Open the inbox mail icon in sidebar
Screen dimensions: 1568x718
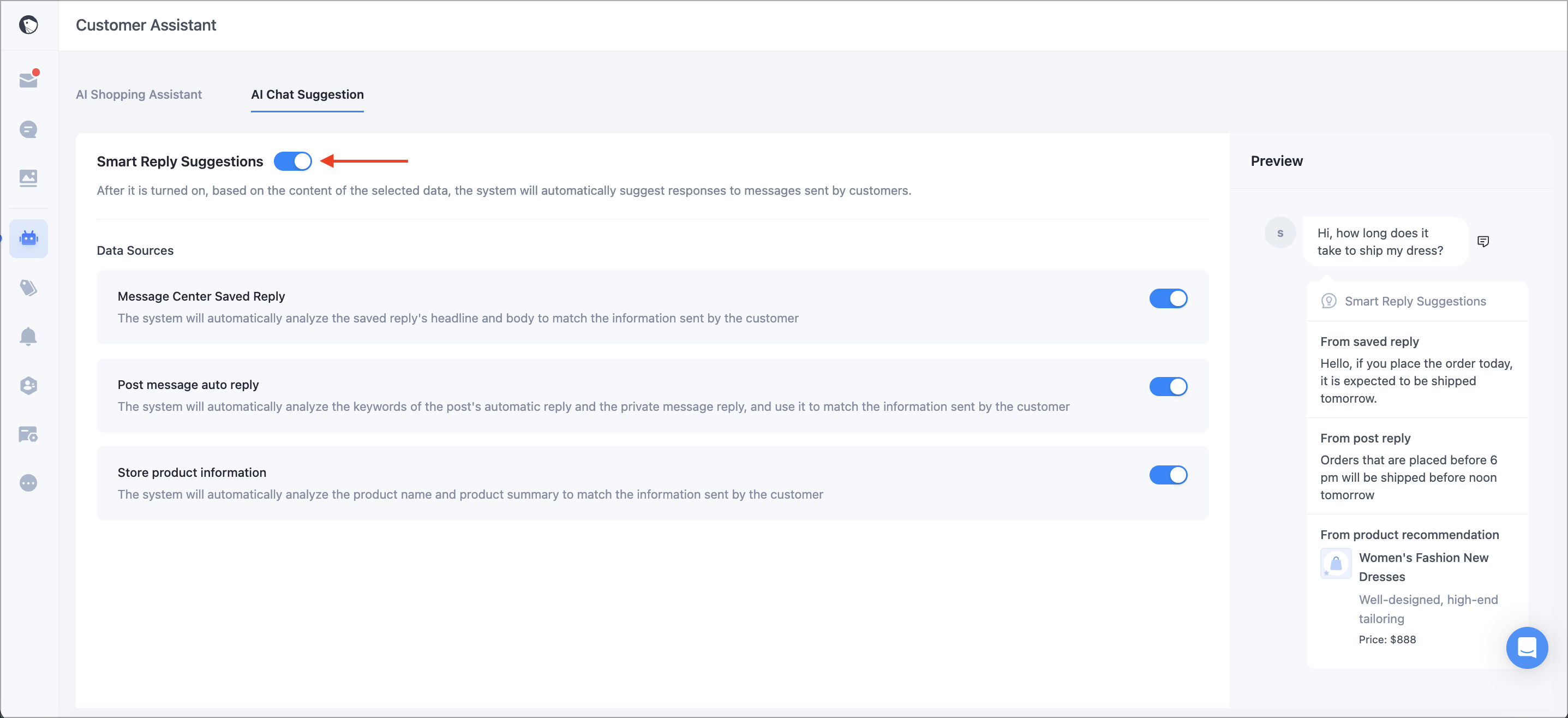pyautogui.click(x=28, y=79)
